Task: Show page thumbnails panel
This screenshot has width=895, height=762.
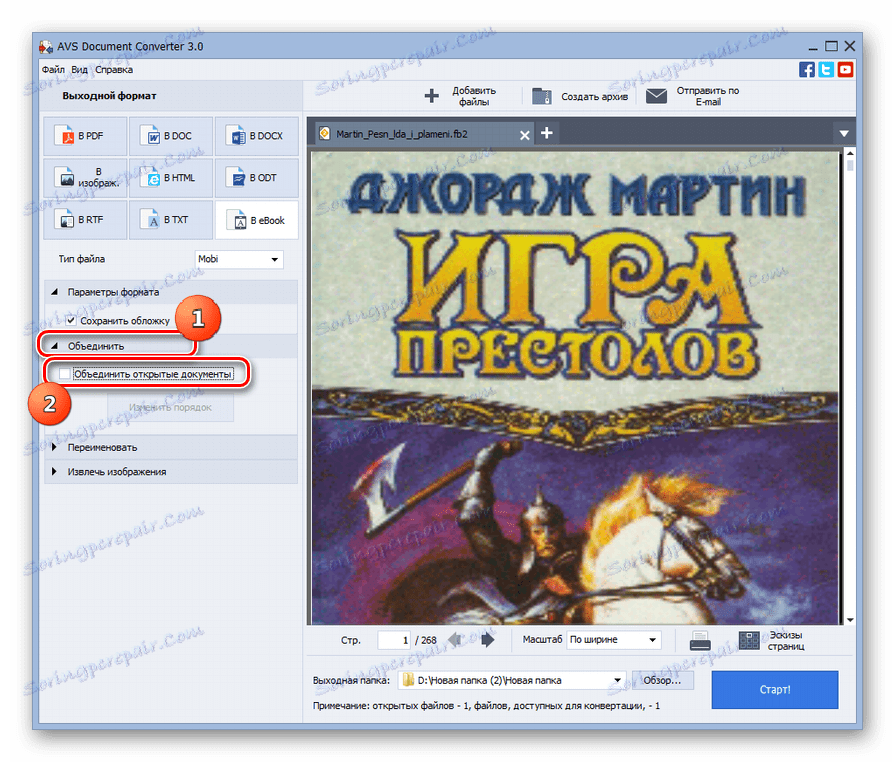Action: tap(771, 640)
